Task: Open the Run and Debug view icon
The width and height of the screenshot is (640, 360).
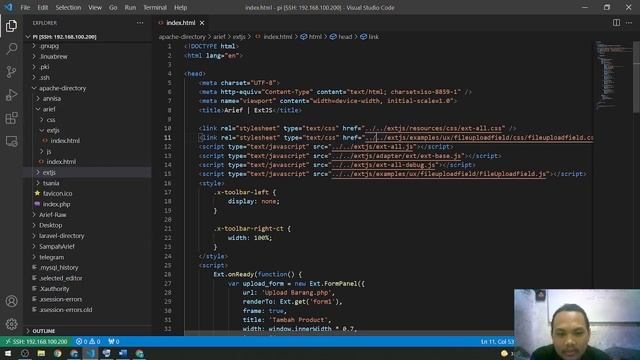Action: point(11,95)
